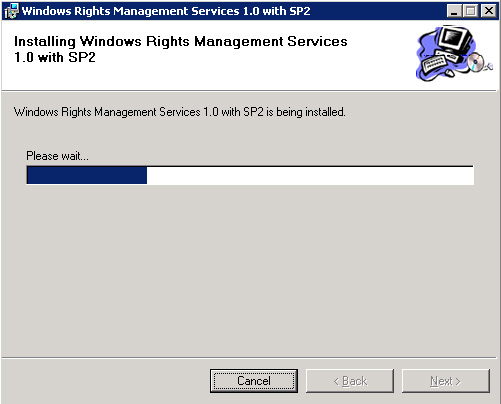Click the "1.0 with SP2" heading line
Image resolution: width=501 pixels, height=404 pixels.
[55, 57]
